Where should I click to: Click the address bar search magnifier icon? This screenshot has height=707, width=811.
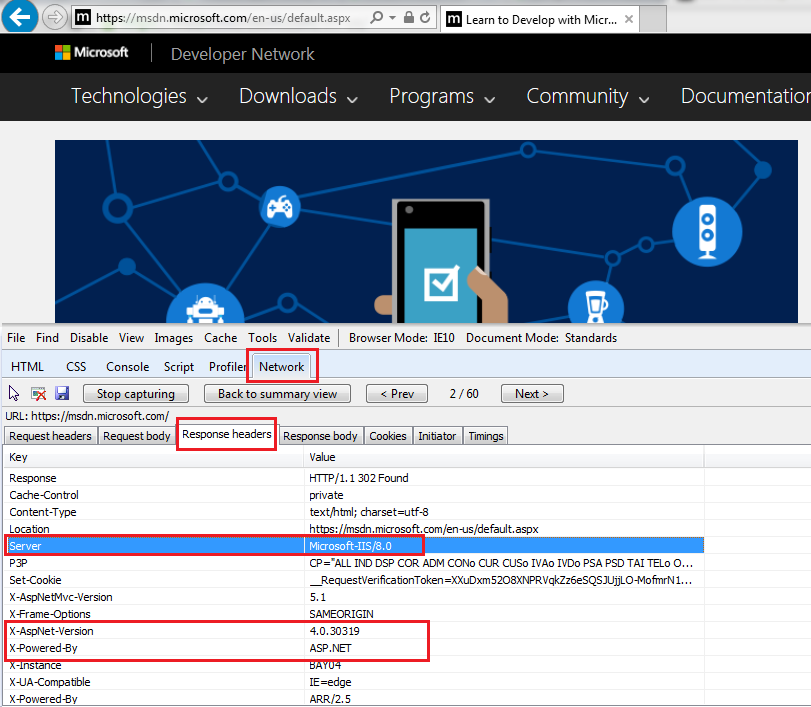click(377, 18)
